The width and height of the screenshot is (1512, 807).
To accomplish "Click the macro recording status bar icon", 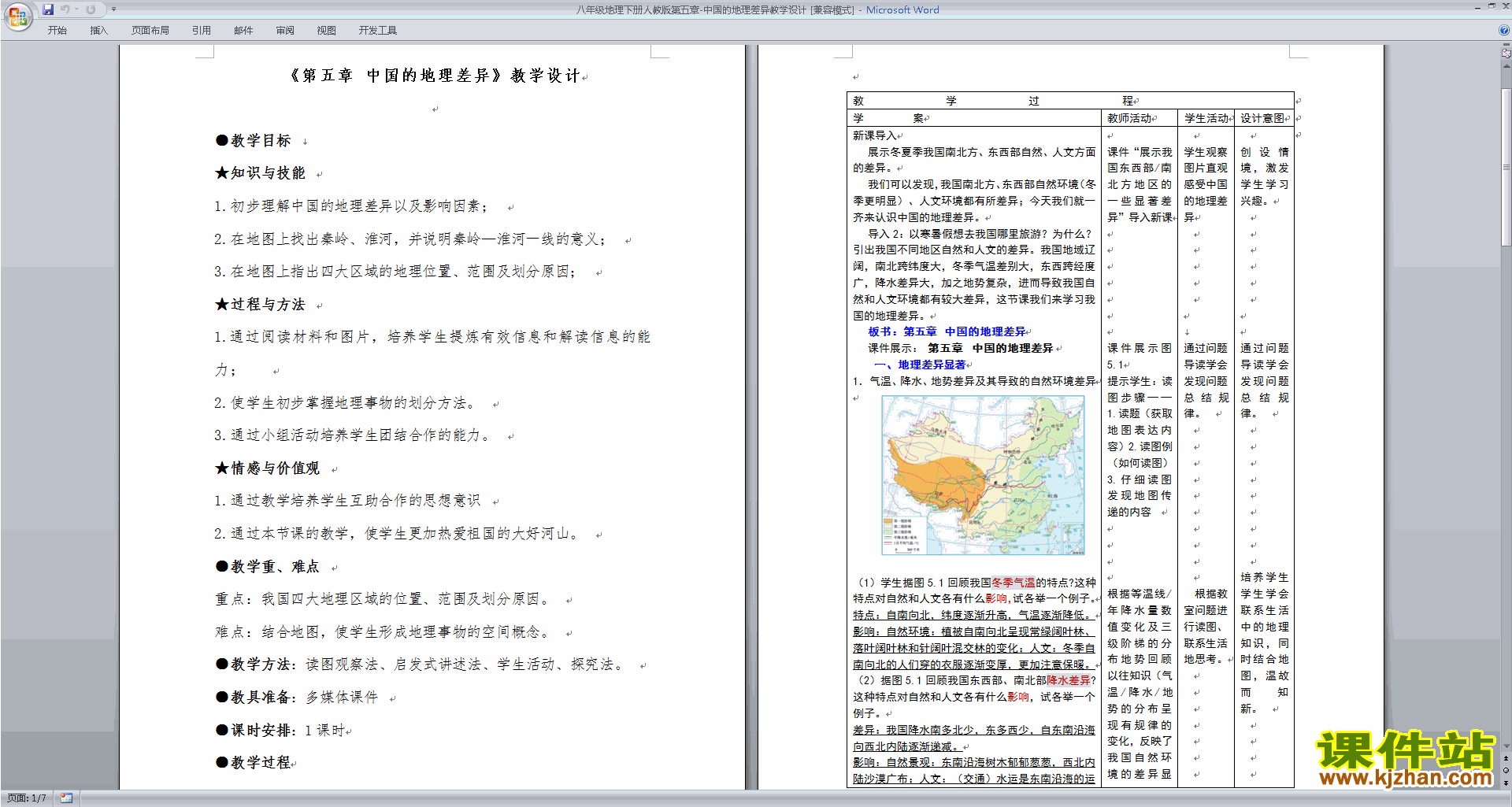I will (66, 798).
